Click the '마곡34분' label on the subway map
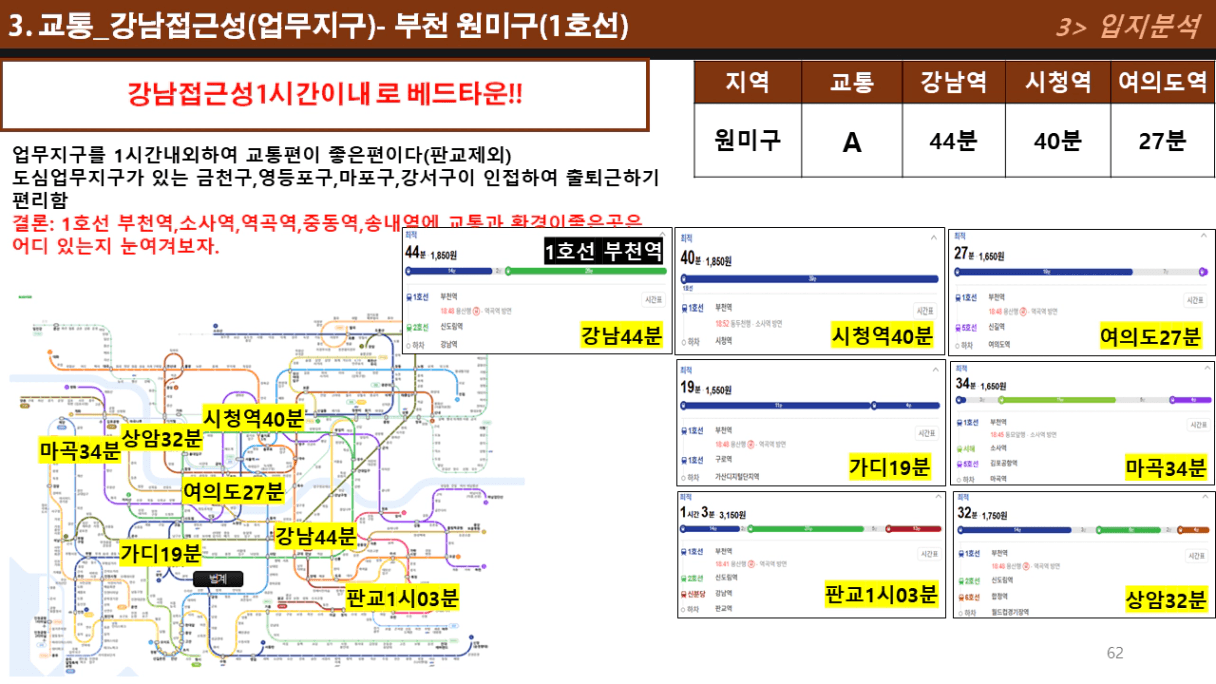 point(80,451)
